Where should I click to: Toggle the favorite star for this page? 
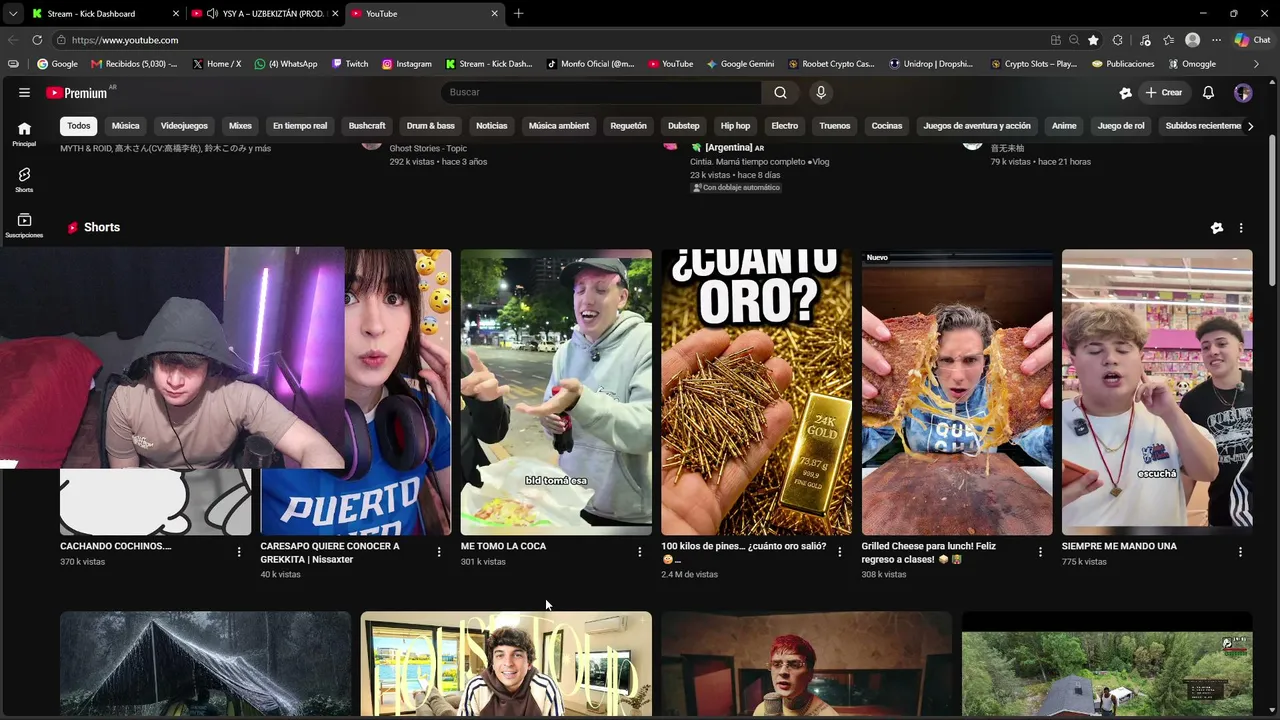1093,40
